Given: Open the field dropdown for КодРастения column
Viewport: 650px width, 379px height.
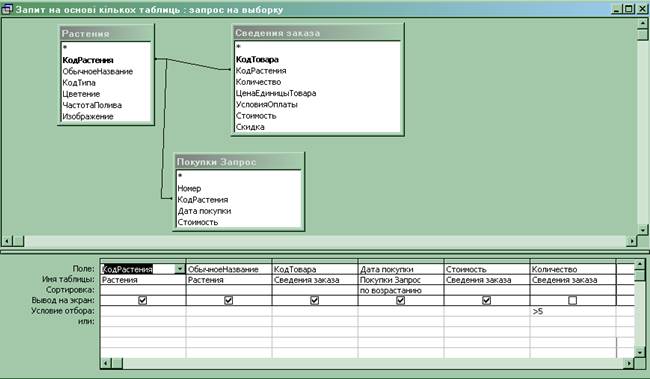Looking at the screenshot, I should coord(179,269).
